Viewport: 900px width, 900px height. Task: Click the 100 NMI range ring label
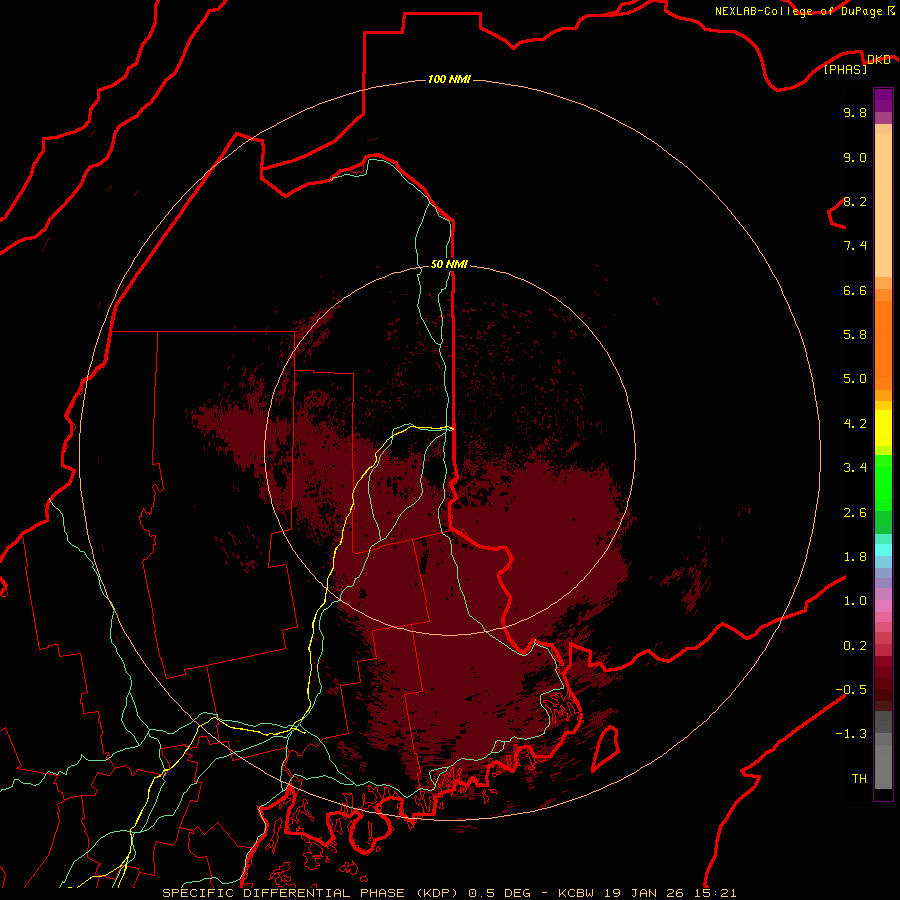pyautogui.click(x=449, y=79)
